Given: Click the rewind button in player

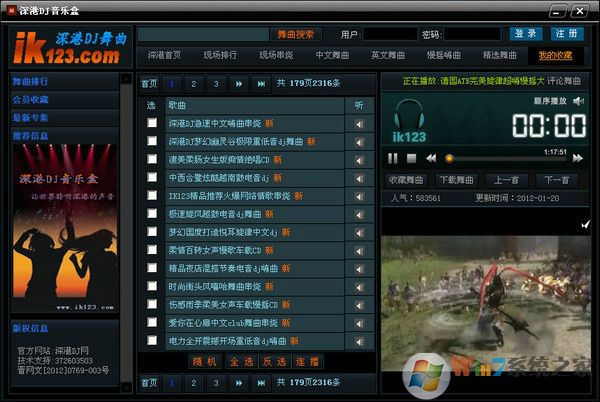Looking at the screenshot, I should coord(431,158).
